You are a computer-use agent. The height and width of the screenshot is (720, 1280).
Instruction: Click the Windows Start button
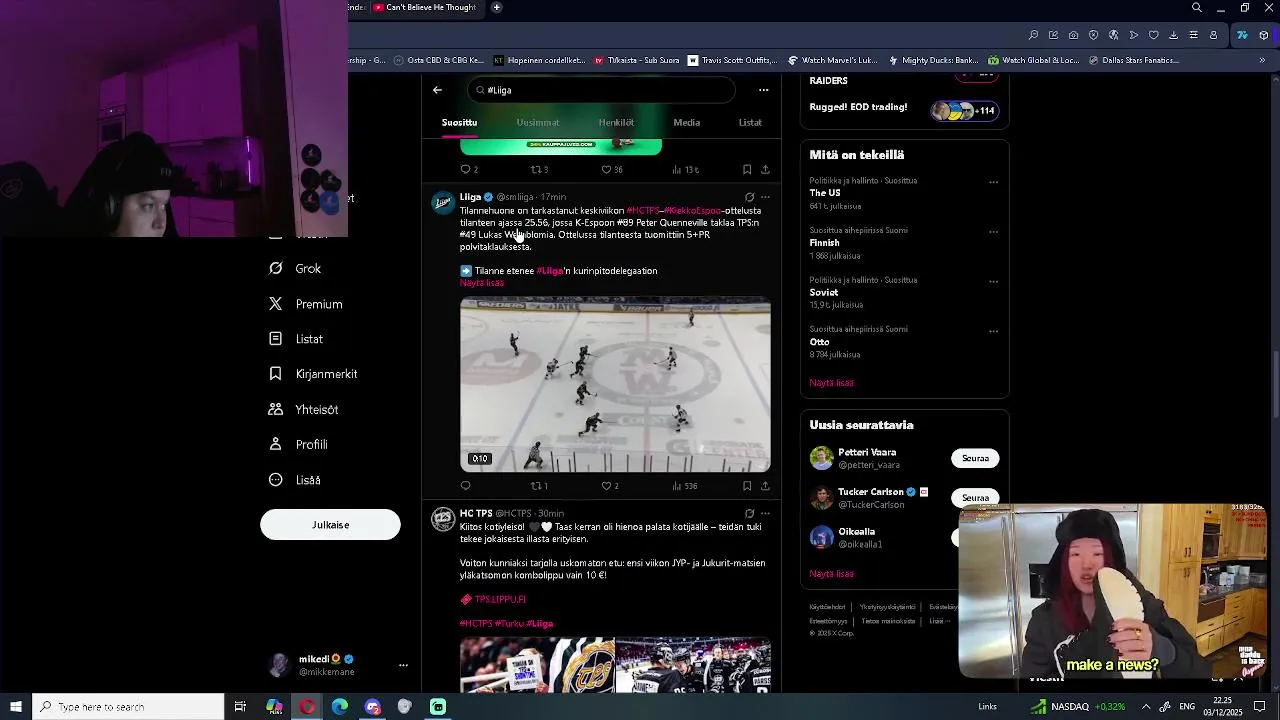click(16, 707)
